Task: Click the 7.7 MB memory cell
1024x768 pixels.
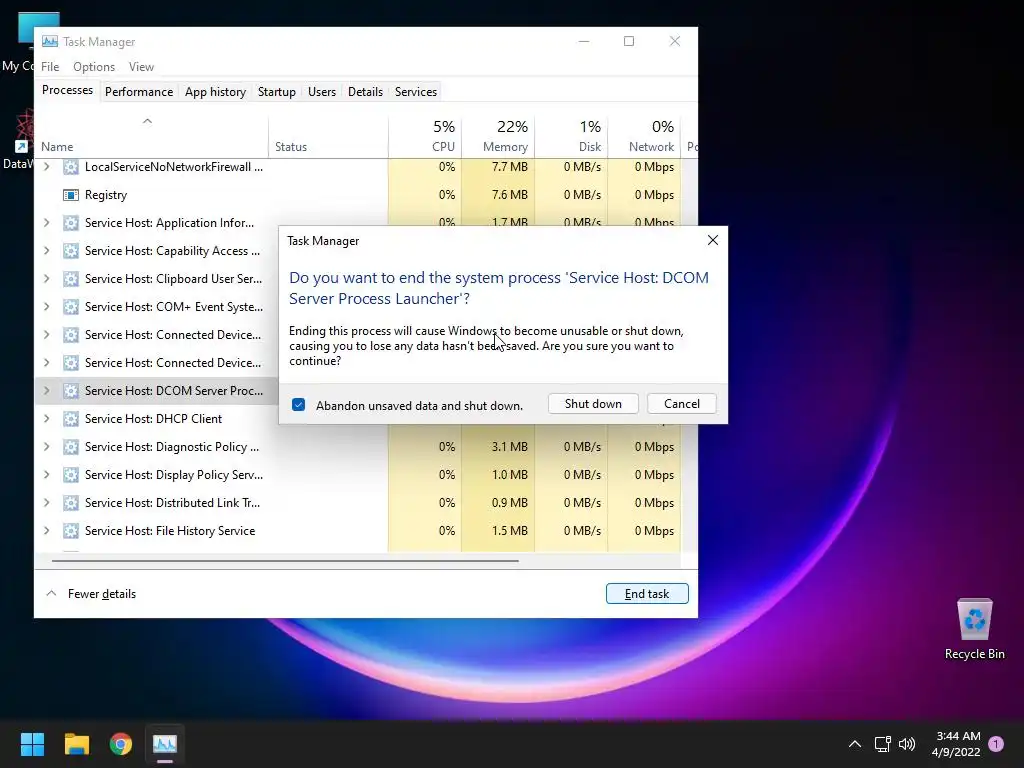Action: [x=498, y=167]
